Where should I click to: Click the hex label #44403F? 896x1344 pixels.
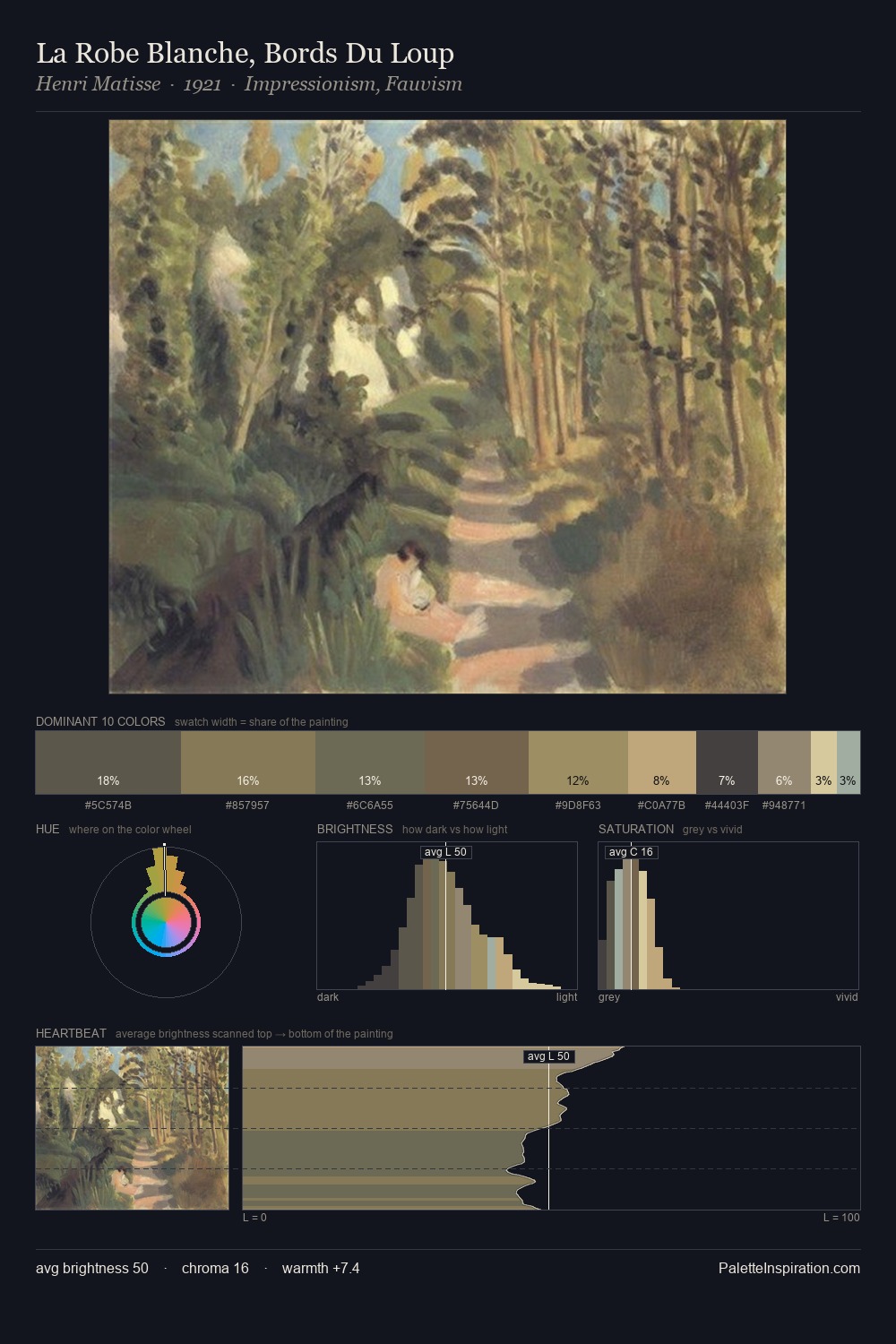click(727, 806)
